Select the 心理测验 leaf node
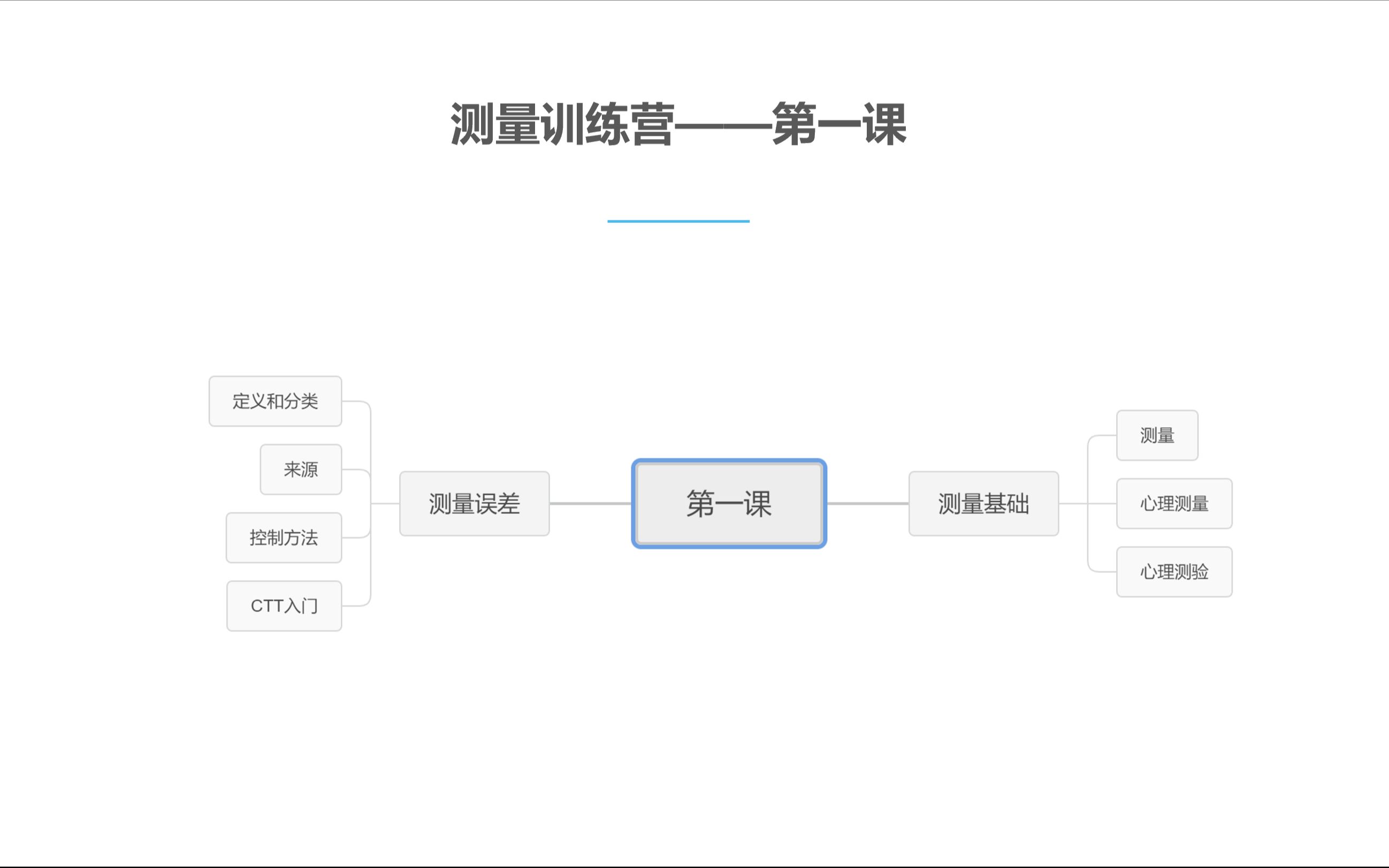The width and height of the screenshot is (1389, 868). pyautogui.click(x=1174, y=572)
